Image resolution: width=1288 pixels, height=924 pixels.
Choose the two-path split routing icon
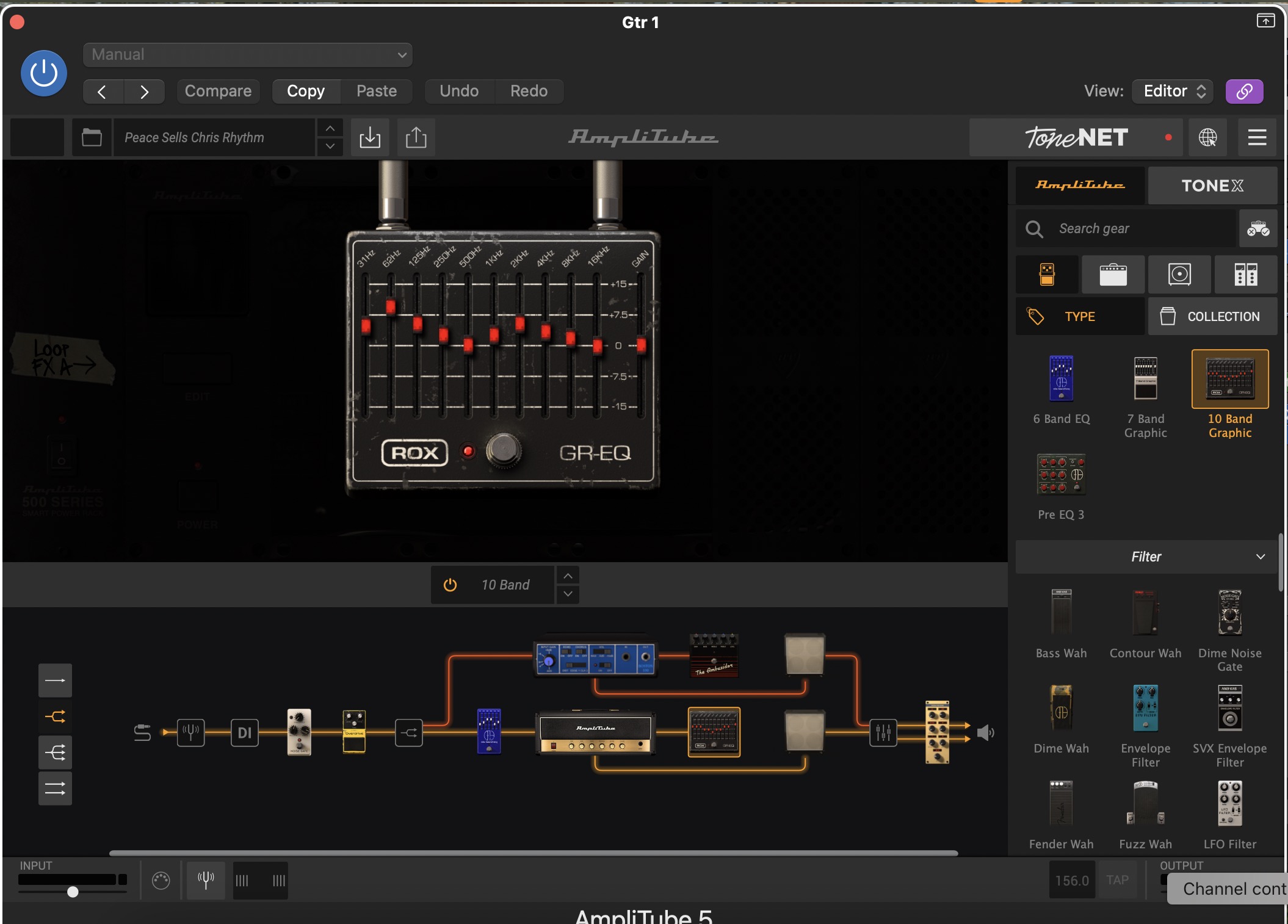click(x=55, y=716)
